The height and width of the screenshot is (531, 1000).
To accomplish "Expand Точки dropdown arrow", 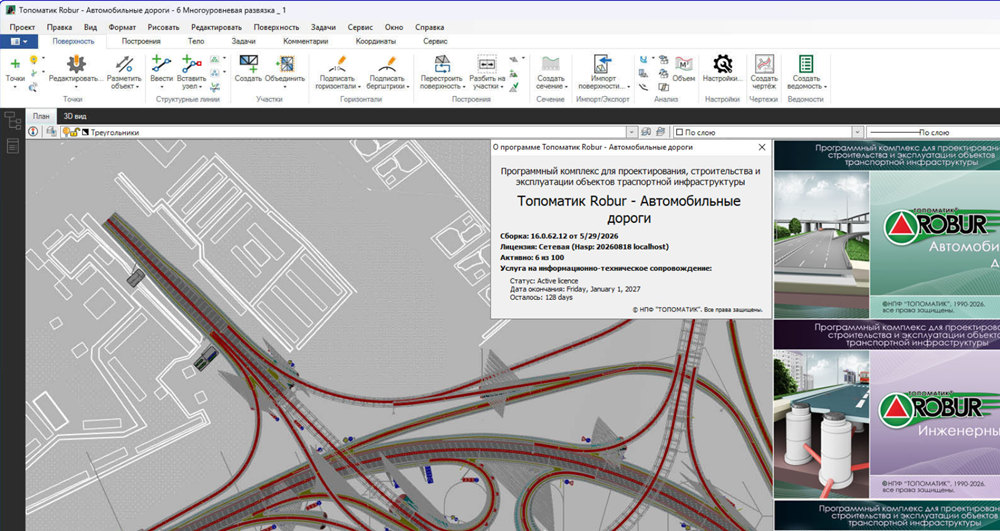I will (x=15, y=87).
